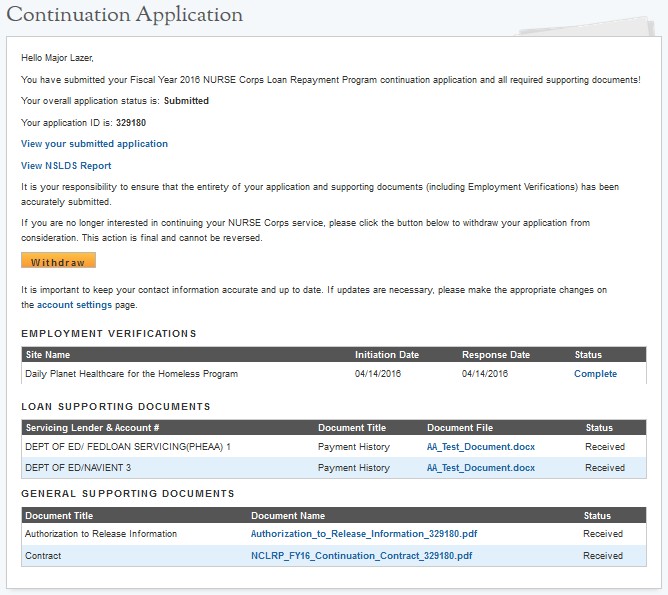Select the Daily Planet Healthcare site name cell
This screenshot has height=595, width=668.
coord(131,374)
